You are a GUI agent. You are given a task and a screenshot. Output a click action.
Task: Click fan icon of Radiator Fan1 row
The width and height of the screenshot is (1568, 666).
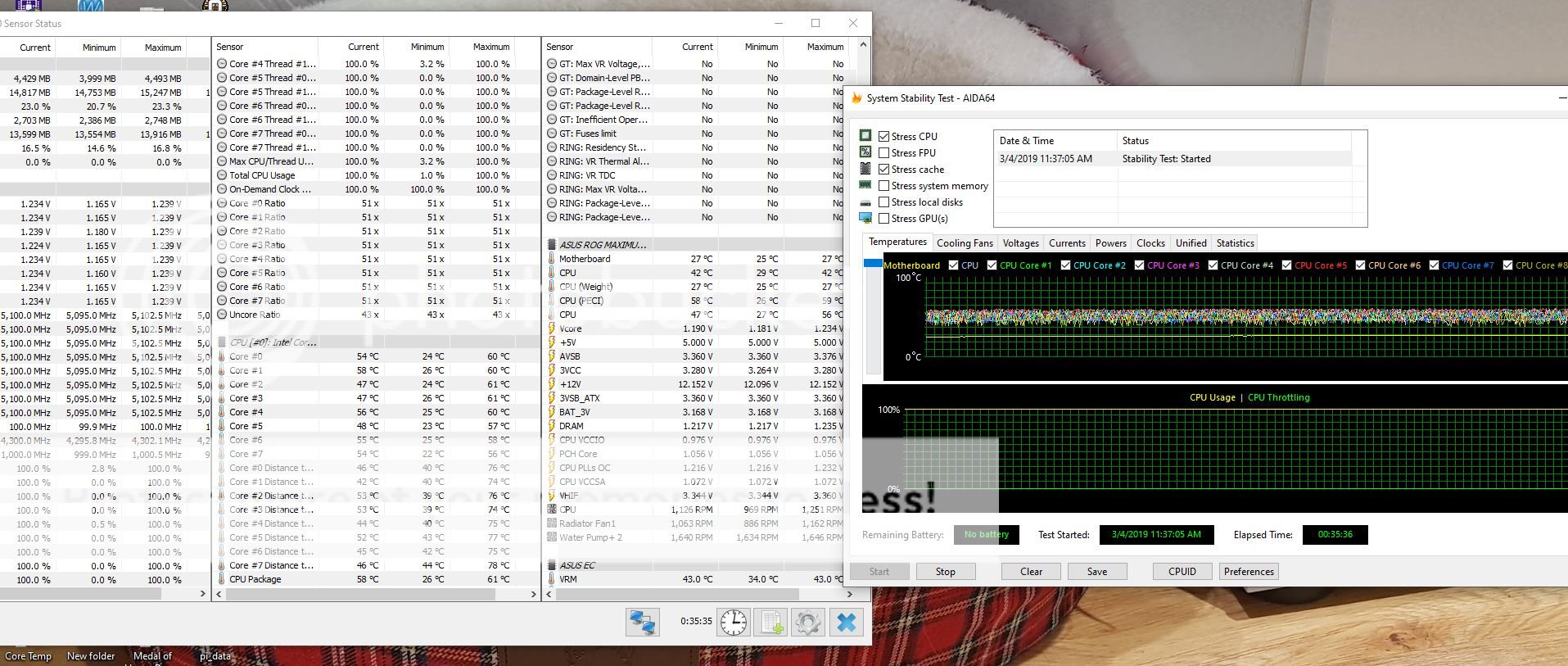[x=552, y=523]
